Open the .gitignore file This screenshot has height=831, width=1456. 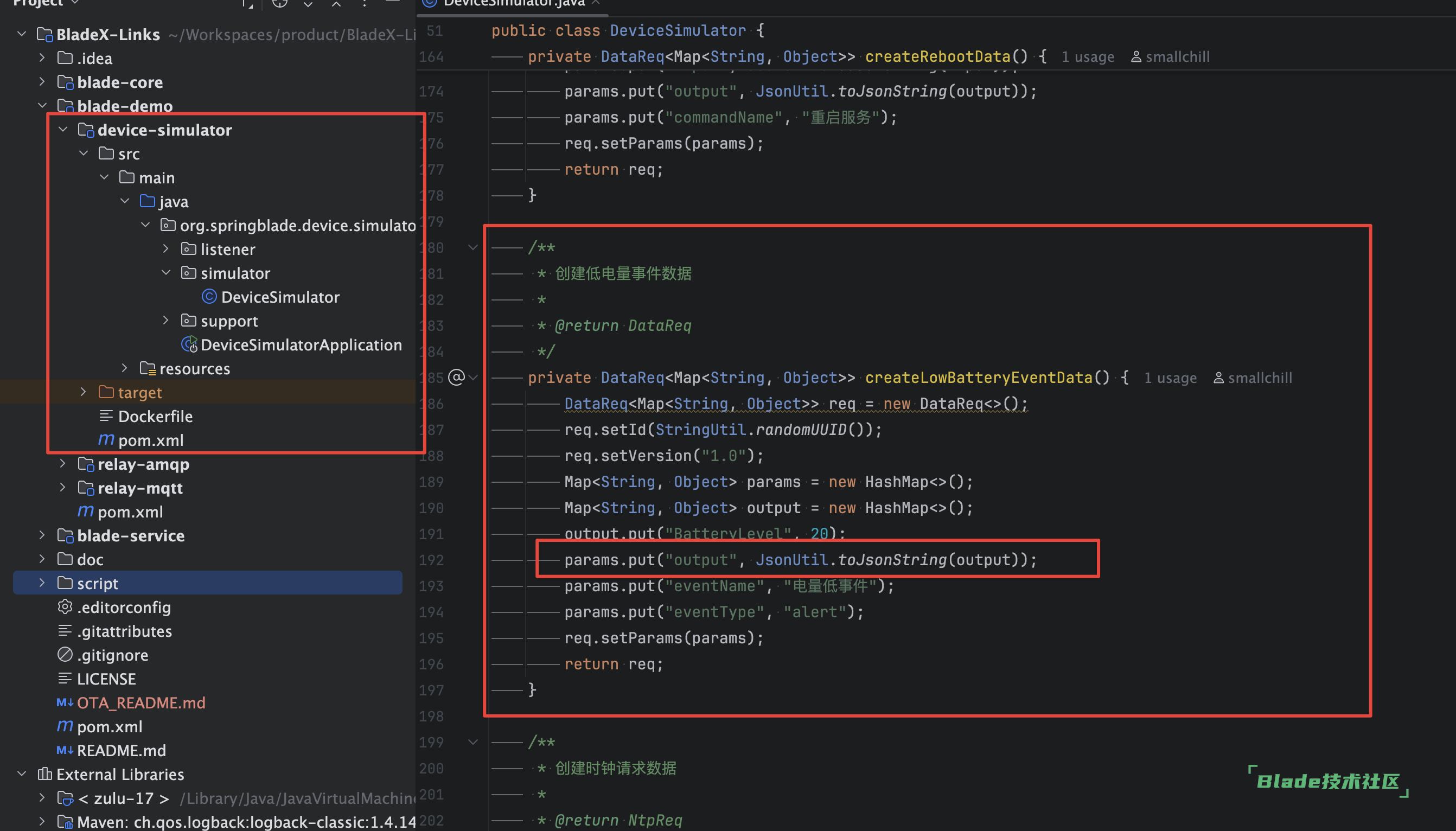point(112,655)
